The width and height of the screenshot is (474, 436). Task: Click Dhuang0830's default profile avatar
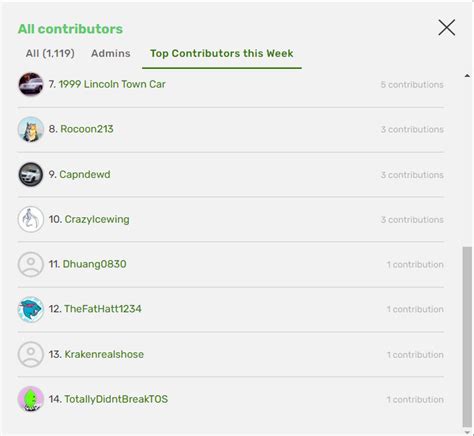(x=31, y=264)
